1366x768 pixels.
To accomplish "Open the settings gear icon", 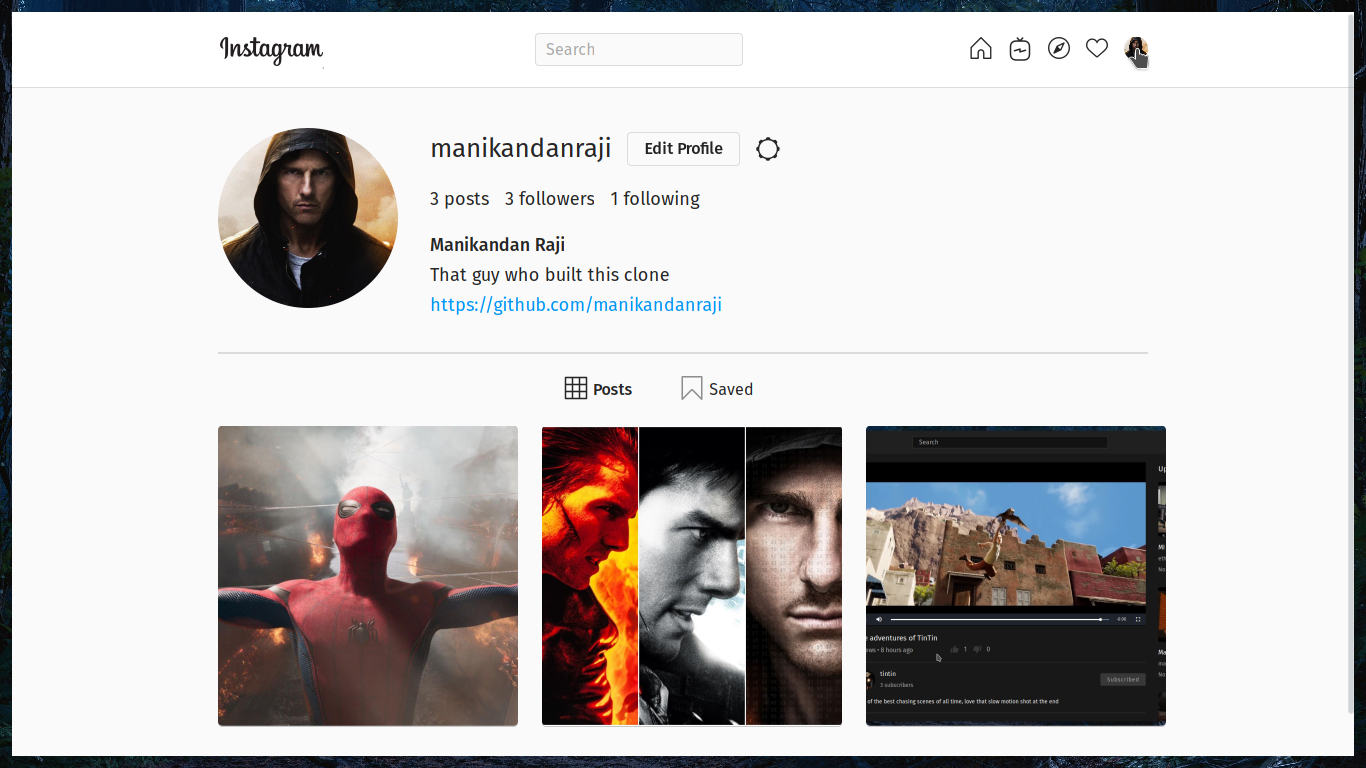I will pos(768,149).
